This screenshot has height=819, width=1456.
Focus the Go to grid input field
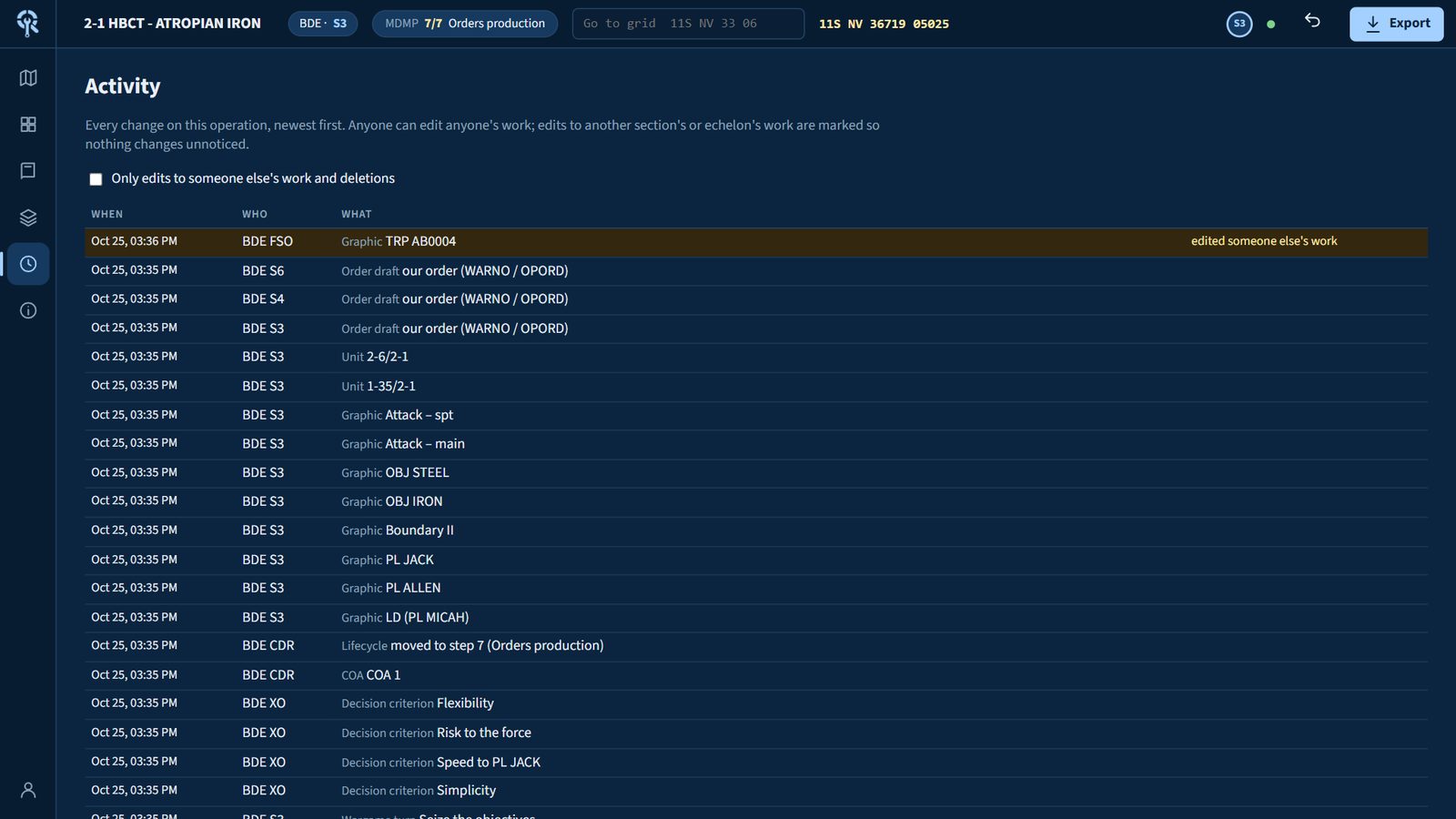[x=688, y=24]
